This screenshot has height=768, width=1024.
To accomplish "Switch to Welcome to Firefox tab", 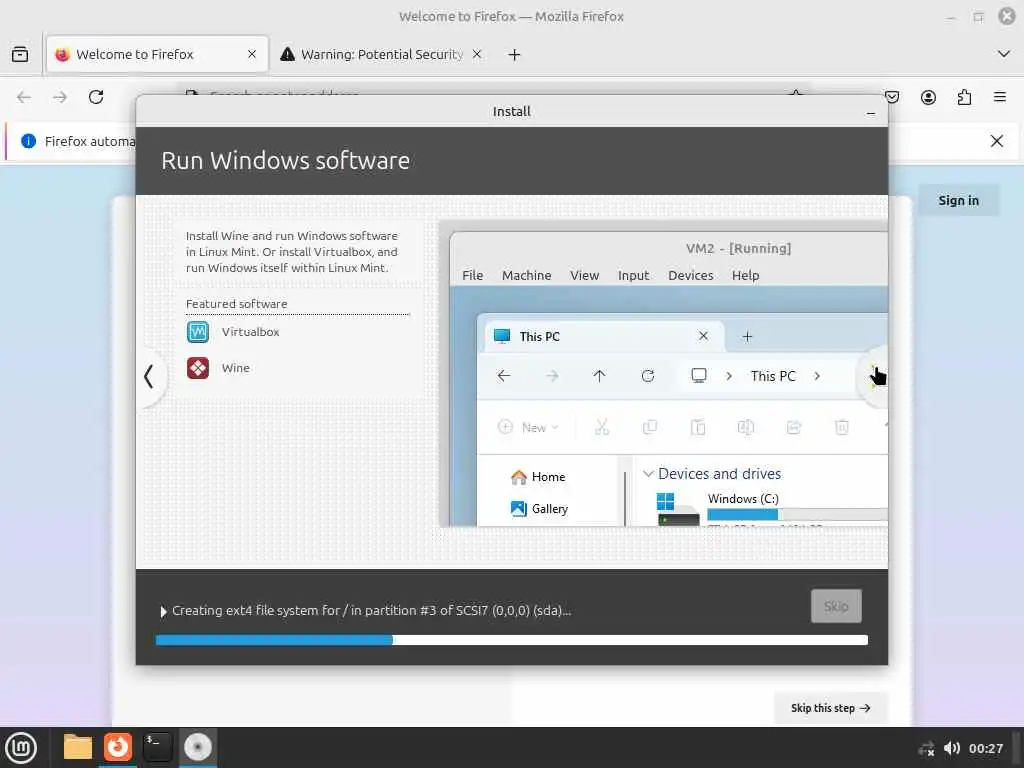I will [157, 54].
